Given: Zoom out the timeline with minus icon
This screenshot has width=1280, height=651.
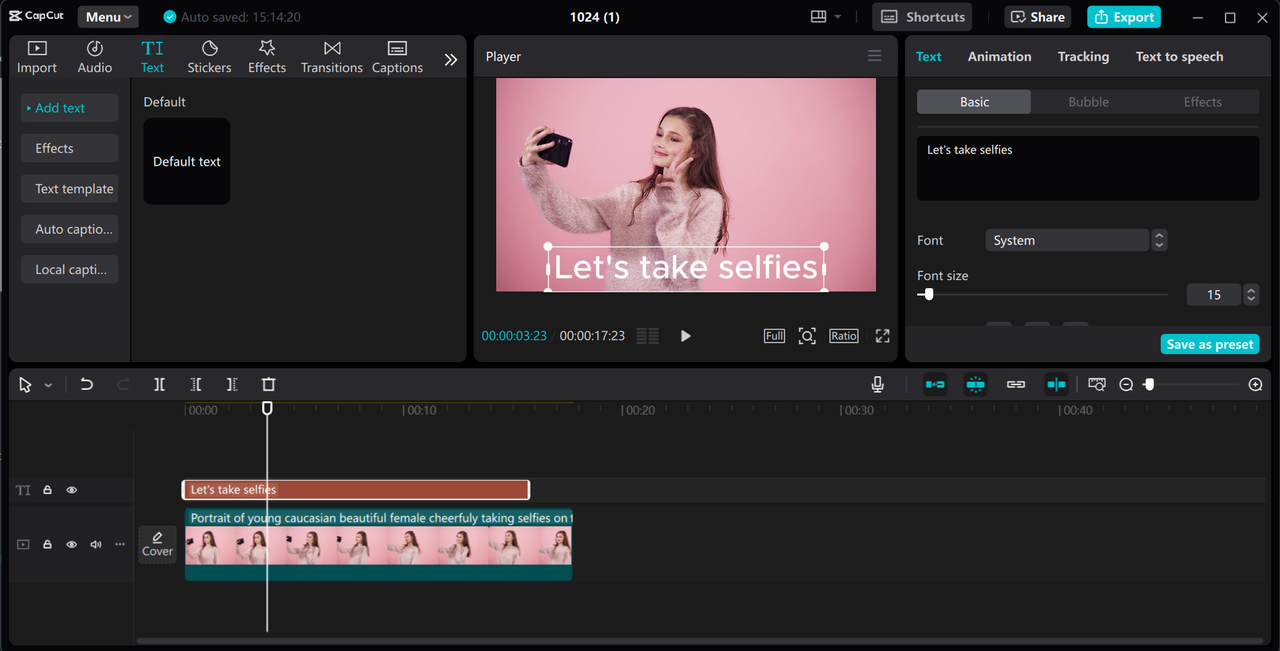Looking at the screenshot, I should point(1126,384).
